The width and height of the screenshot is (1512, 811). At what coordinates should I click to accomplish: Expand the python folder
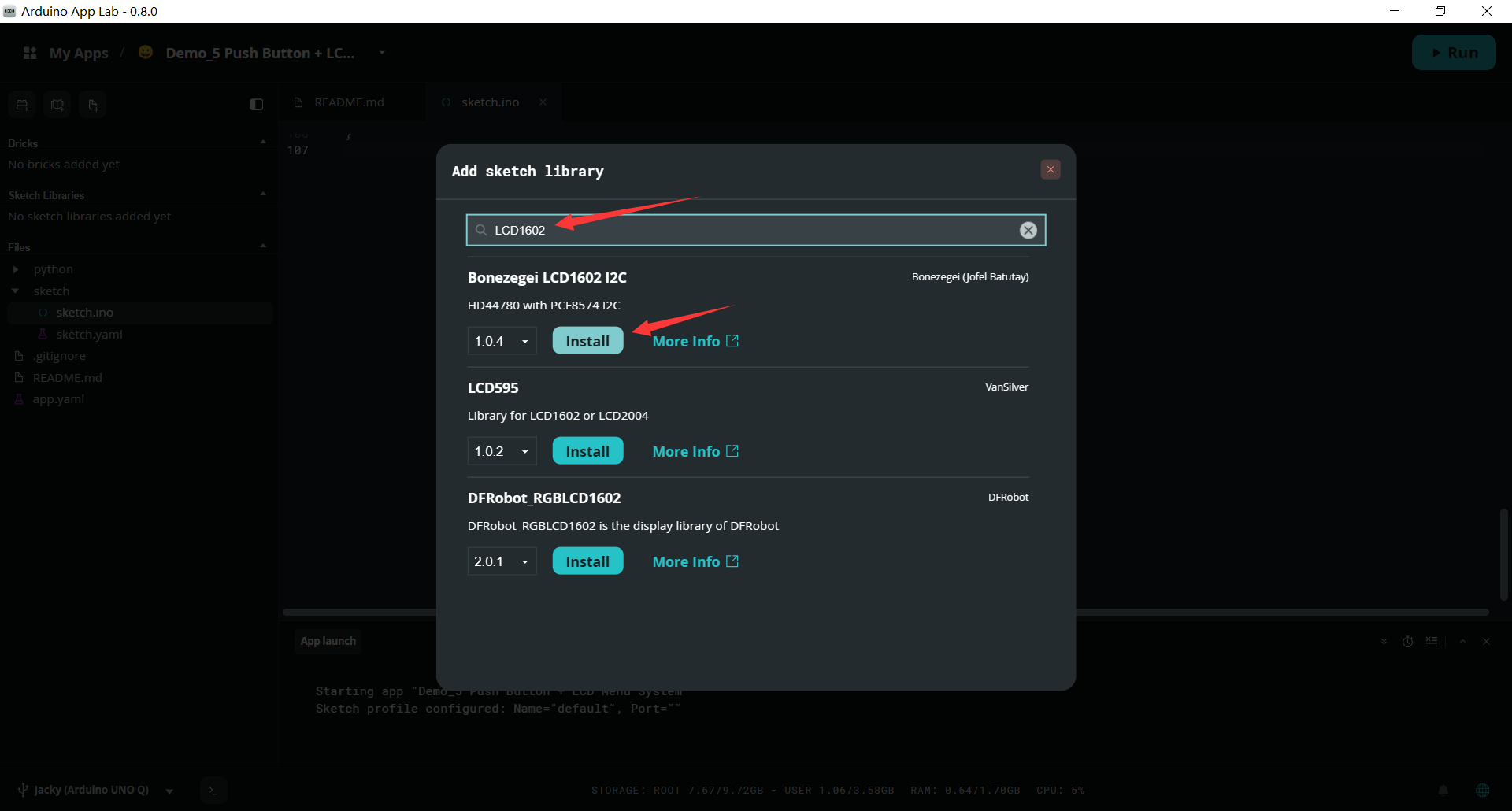(16, 269)
